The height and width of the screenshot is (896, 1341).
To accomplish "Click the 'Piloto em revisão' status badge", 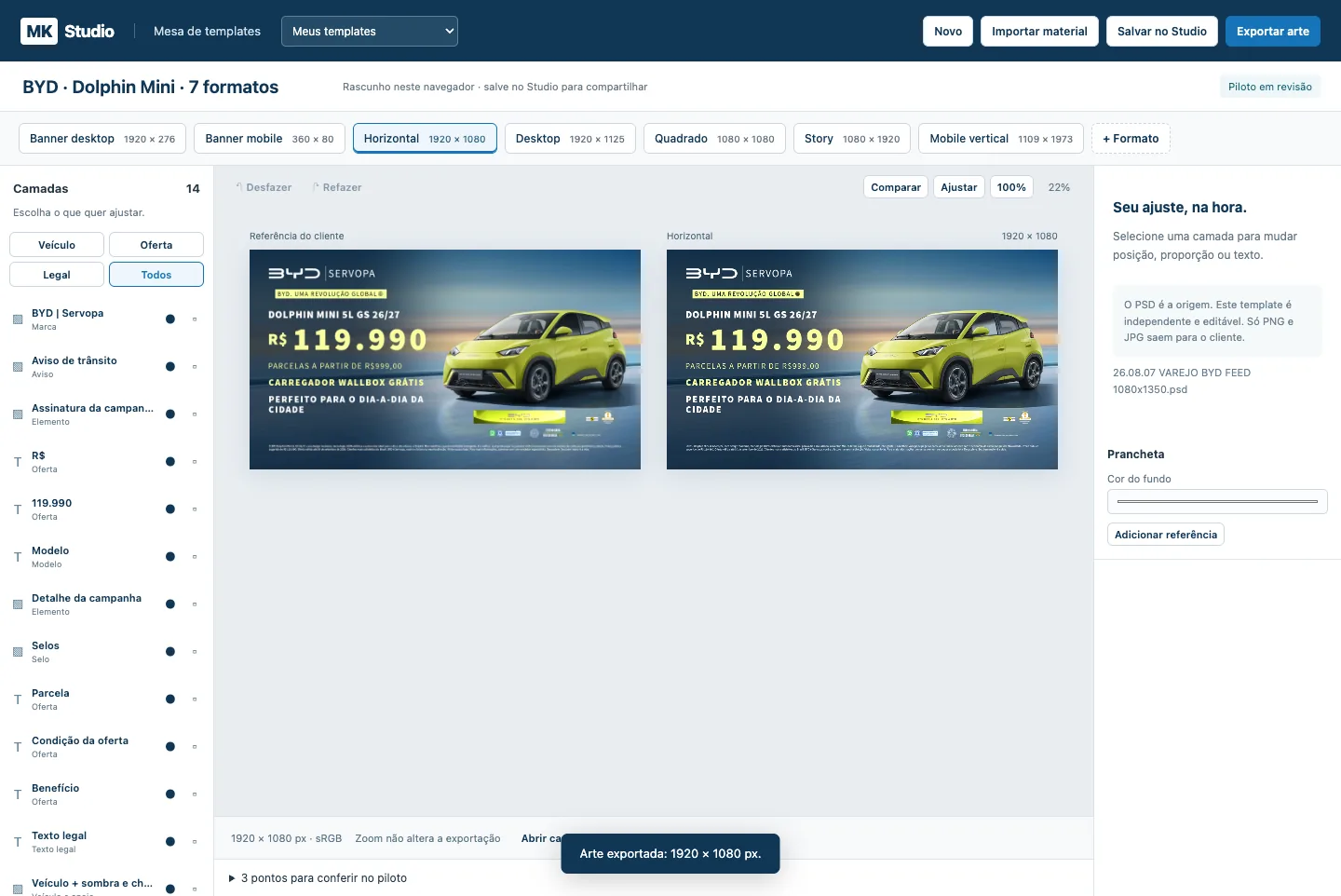I will [1270, 87].
